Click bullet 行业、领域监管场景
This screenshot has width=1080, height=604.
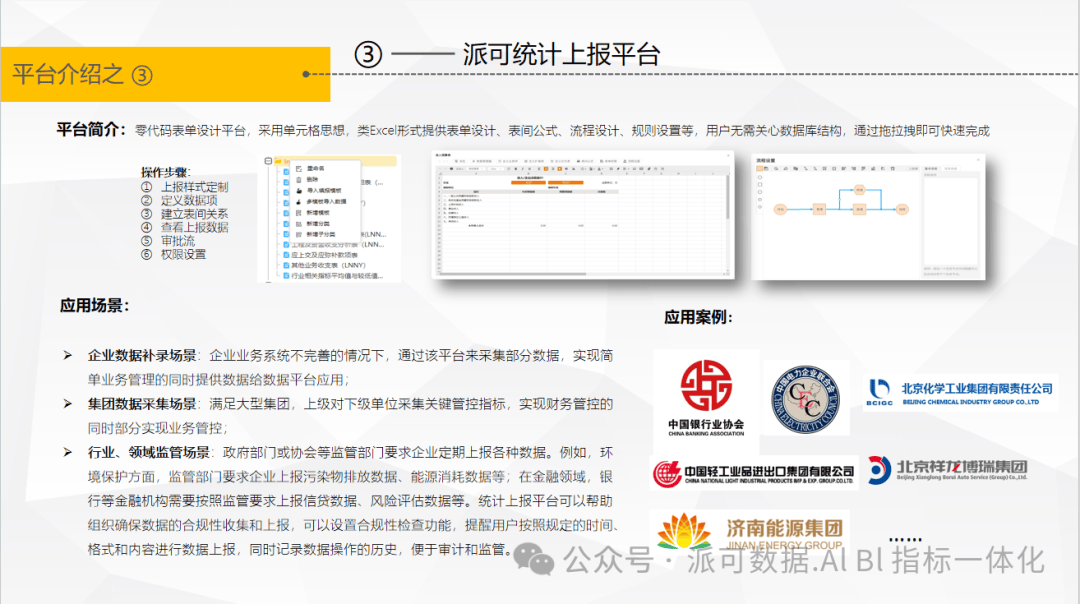coord(149,452)
